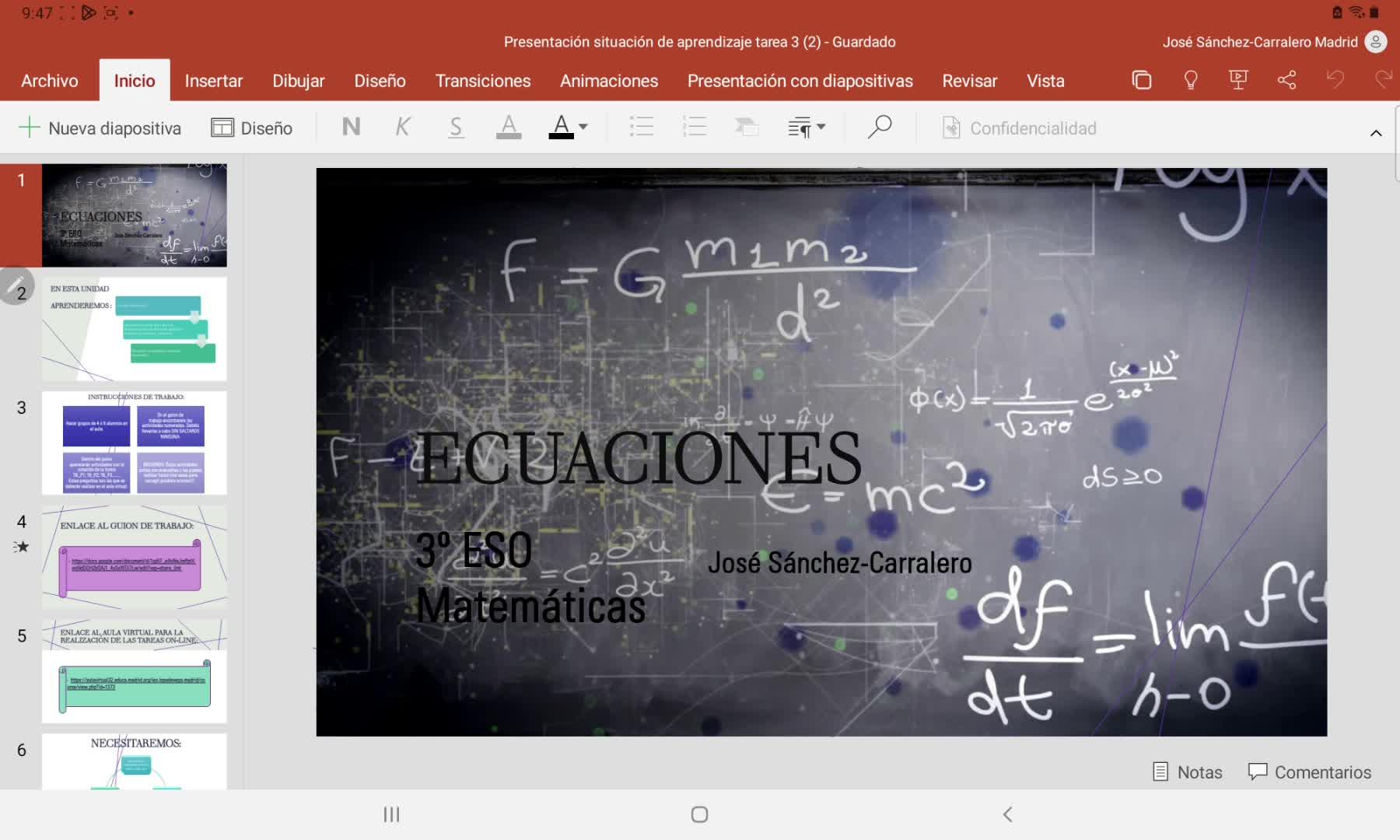Apply the black font color
Screen dimensions: 1400x840
coord(561,127)
